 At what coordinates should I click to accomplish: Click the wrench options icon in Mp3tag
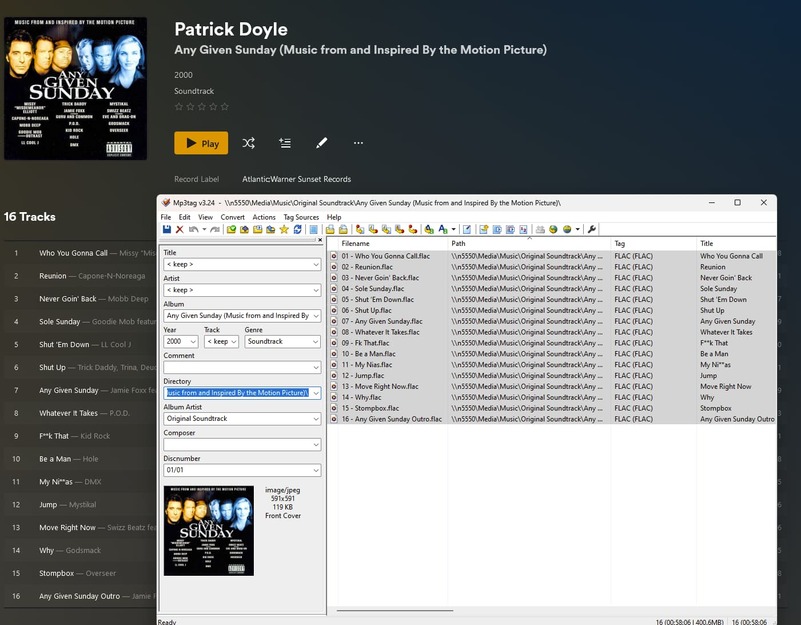tap(591, 230)
